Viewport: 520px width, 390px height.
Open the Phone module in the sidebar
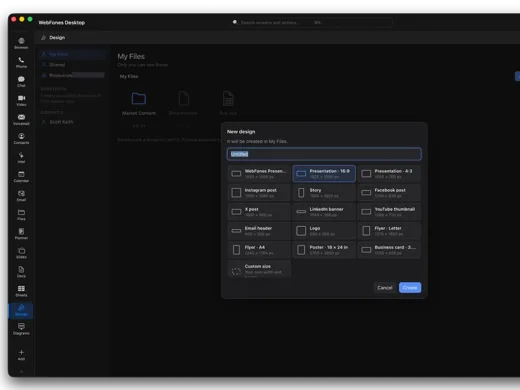(21, 62)
